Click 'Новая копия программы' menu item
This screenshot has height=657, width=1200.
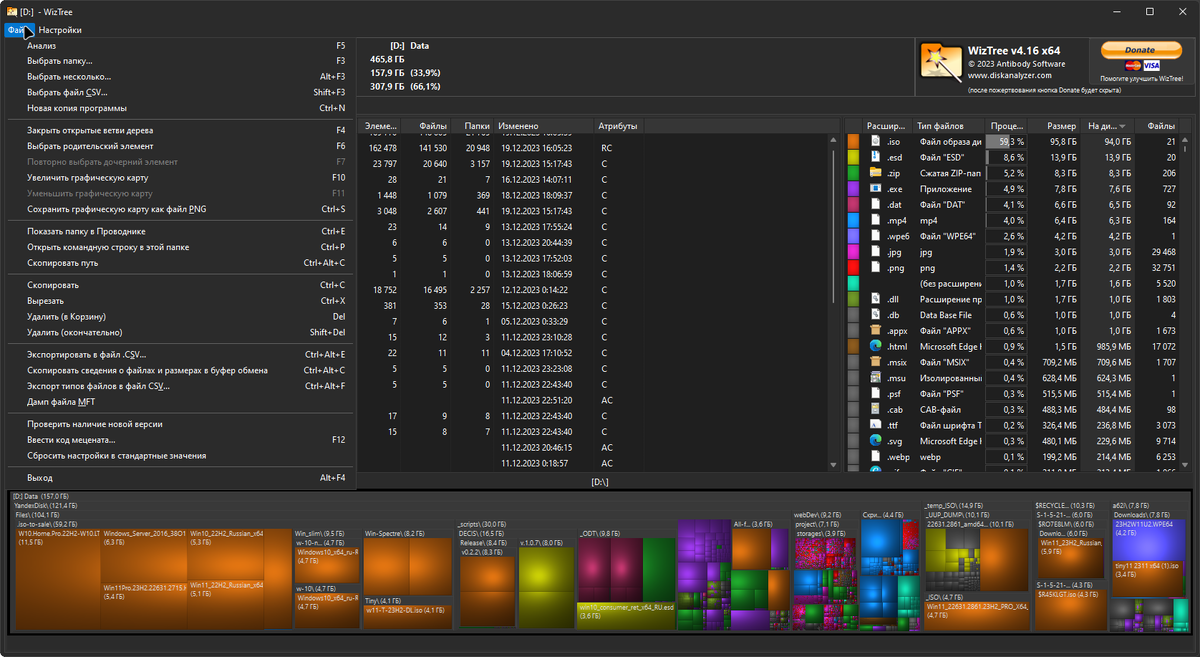click(181, 108)
